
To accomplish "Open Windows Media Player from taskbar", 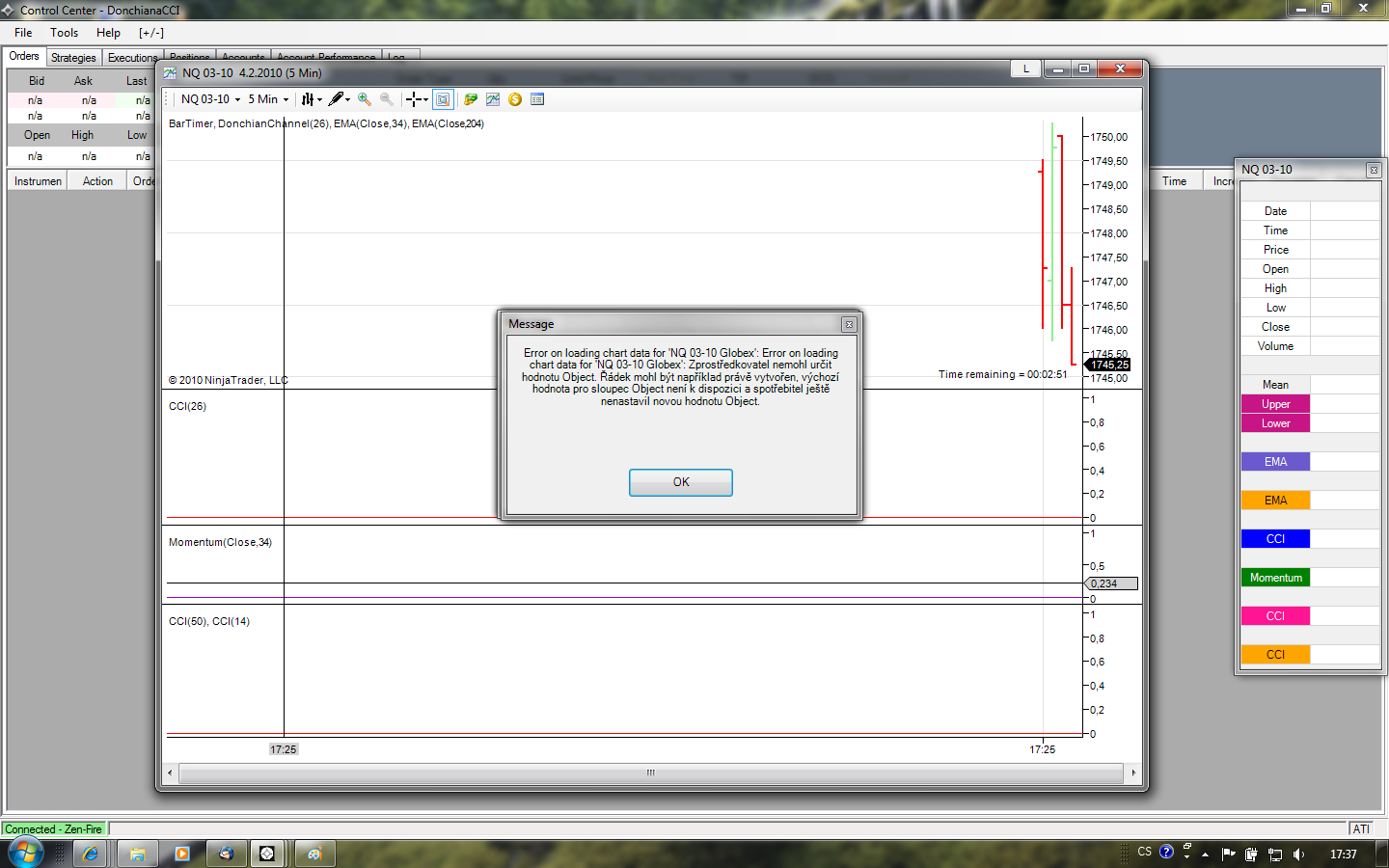I will pyautogui.click(x=182, y=854).
